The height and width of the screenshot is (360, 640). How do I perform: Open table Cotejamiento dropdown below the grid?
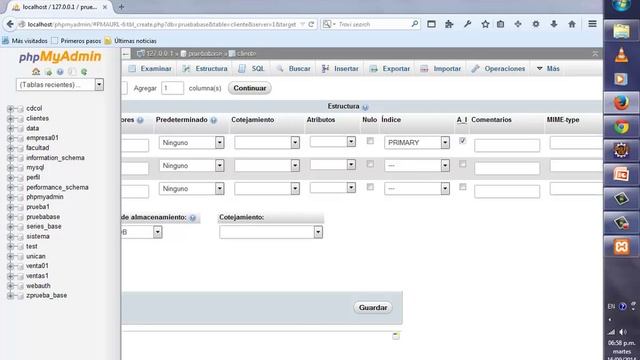point(271,232)
